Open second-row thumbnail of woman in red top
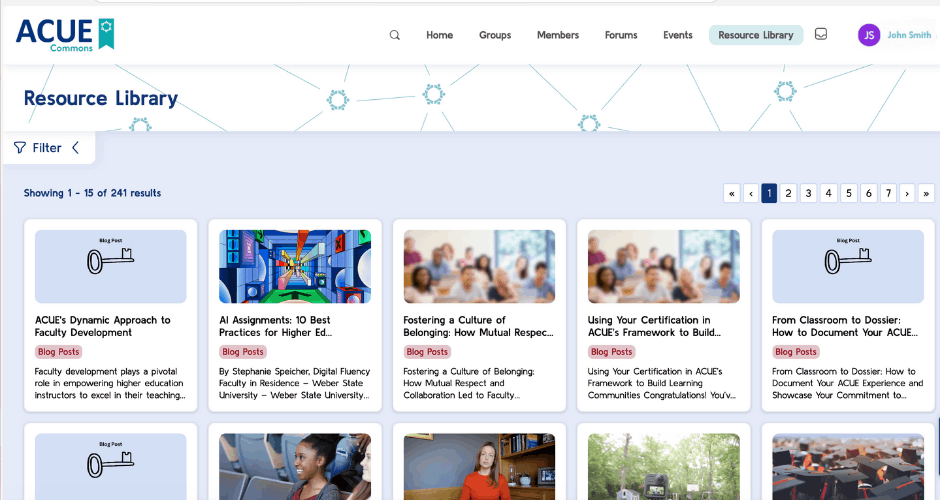This screenshot has height=500, width=940. click(480, 466)
